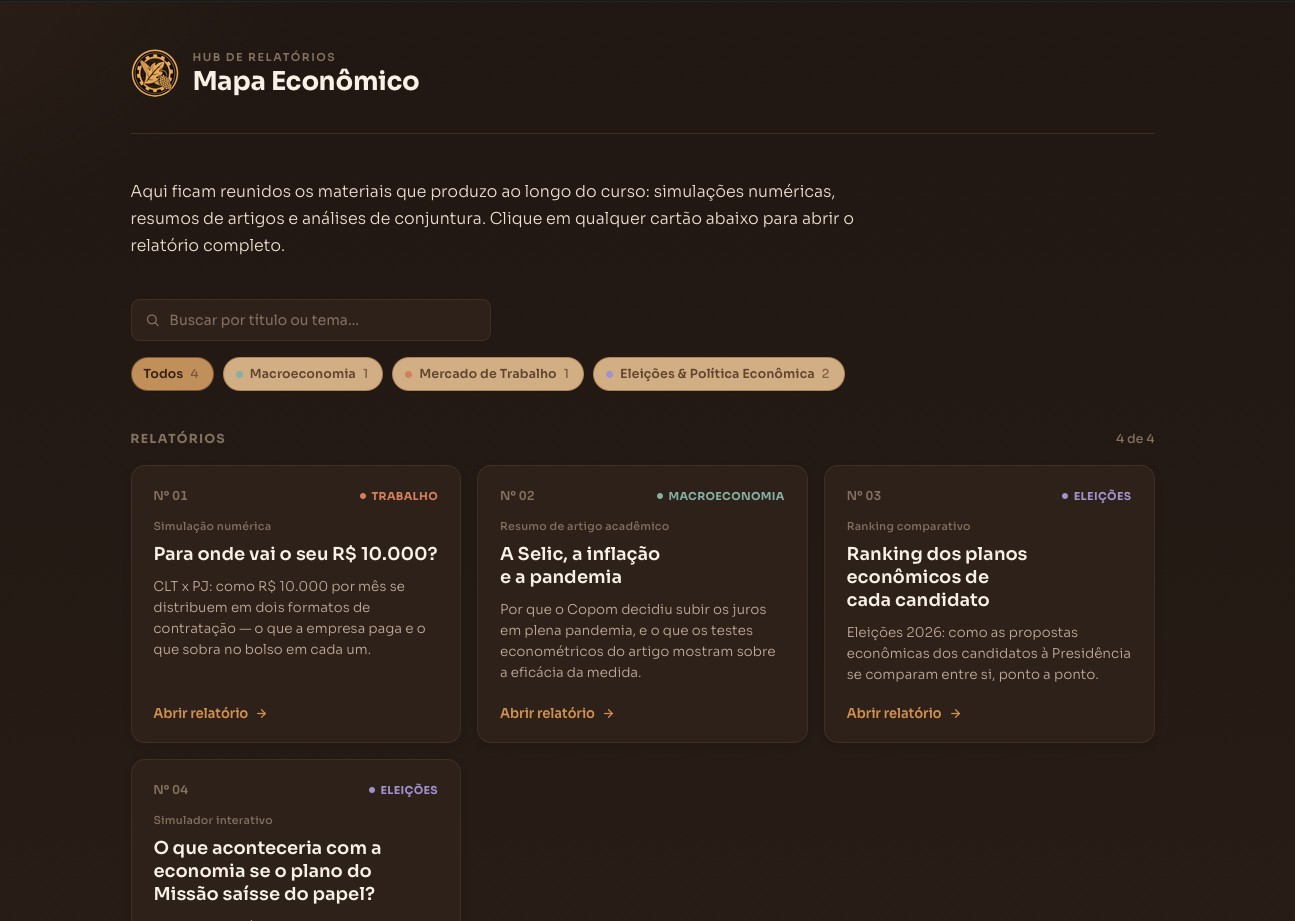Filter by Eleições & Política Econômica chip
The width and height of the screenshot is (1295, 921).
(719, 374)
